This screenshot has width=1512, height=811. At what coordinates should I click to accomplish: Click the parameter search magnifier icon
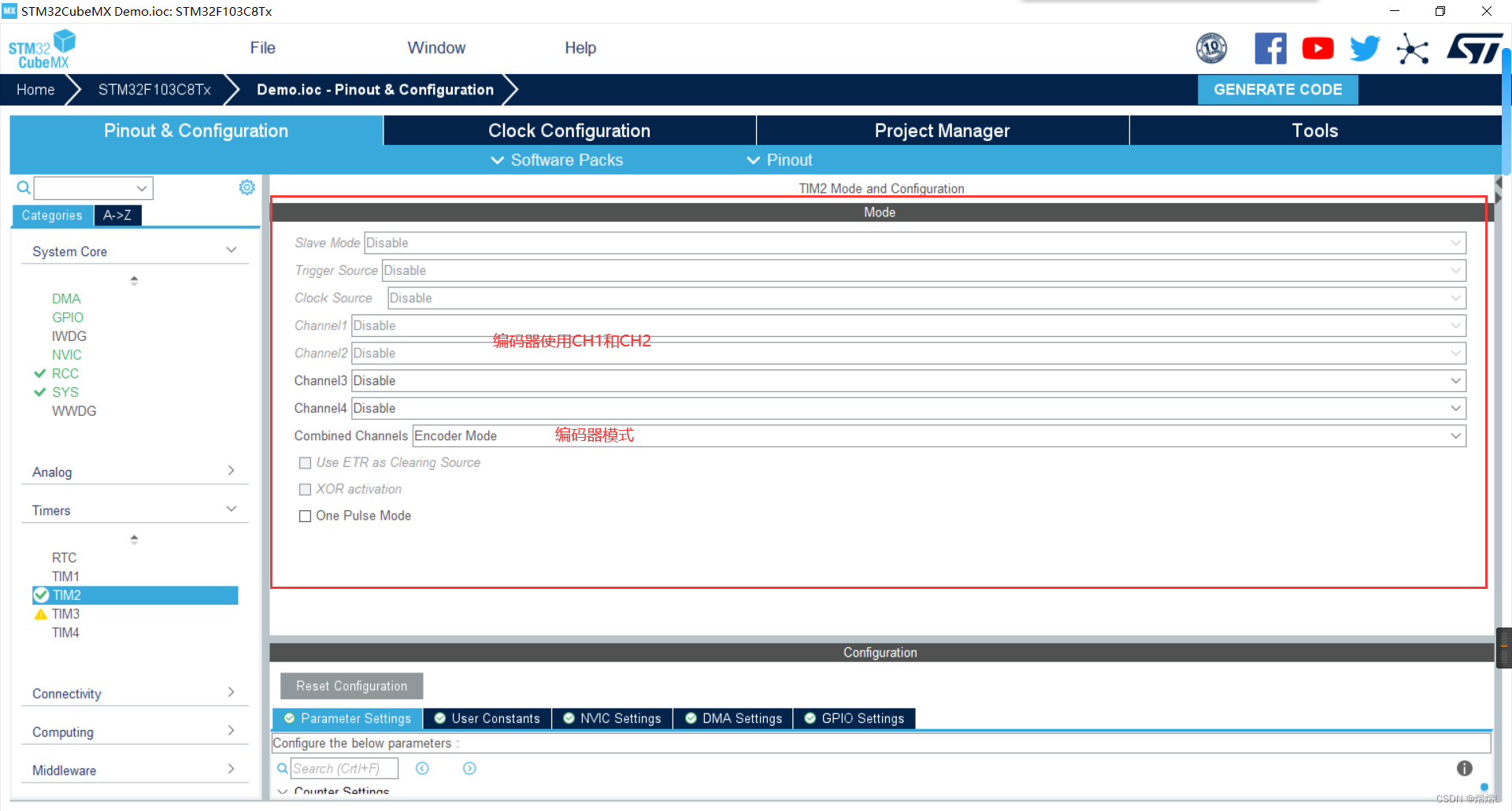(282, 768)
